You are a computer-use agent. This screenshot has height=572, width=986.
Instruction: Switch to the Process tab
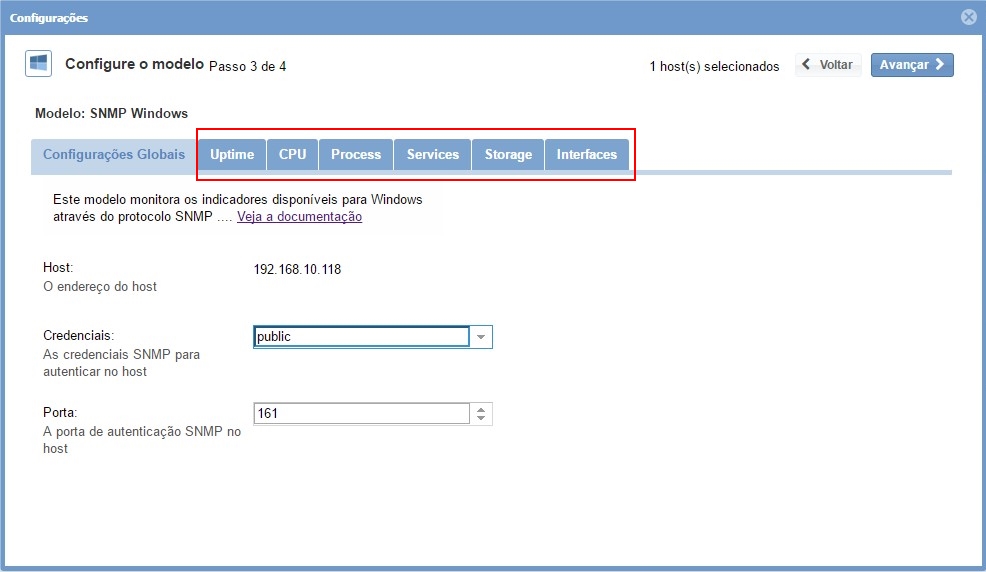(x=356, y=155)
